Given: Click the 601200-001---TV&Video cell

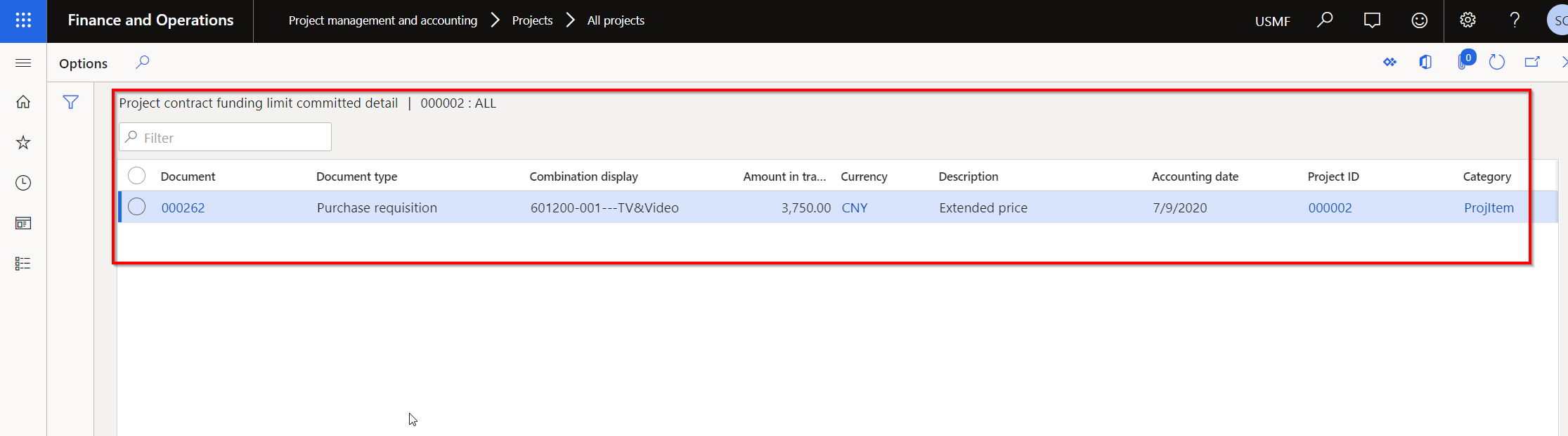Looking at the screenshot, I should pos(604,207).
